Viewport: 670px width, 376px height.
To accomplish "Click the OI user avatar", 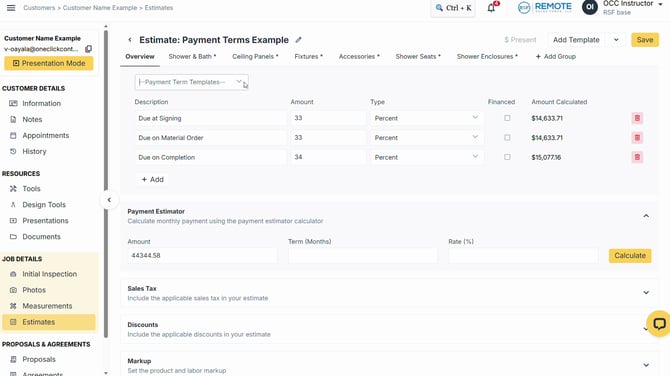I will (x=590, y=7).
